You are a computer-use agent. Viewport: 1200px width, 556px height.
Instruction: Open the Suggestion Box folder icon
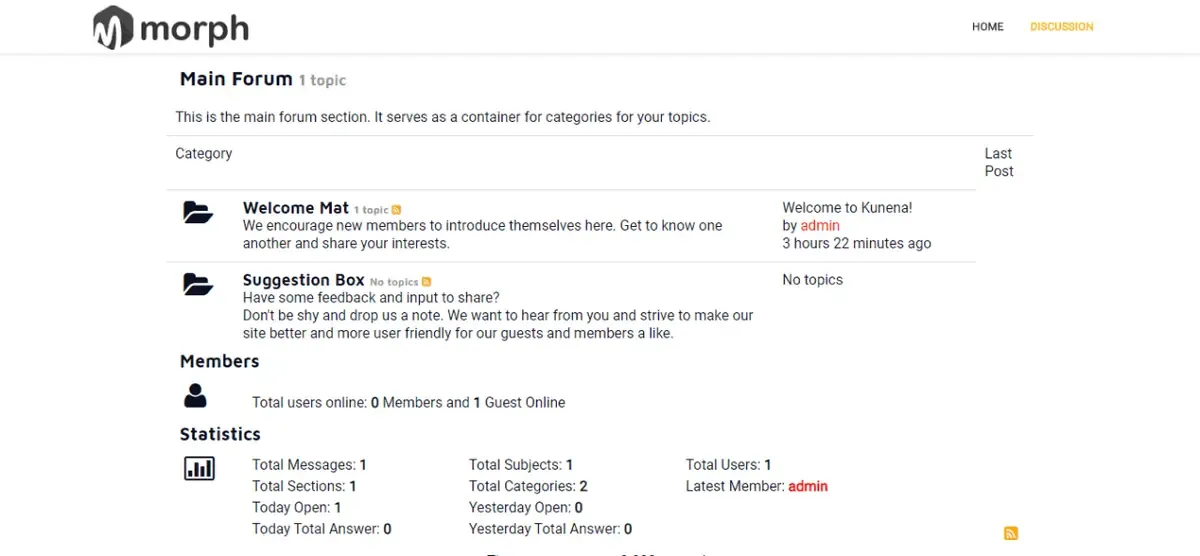[198, 284]
